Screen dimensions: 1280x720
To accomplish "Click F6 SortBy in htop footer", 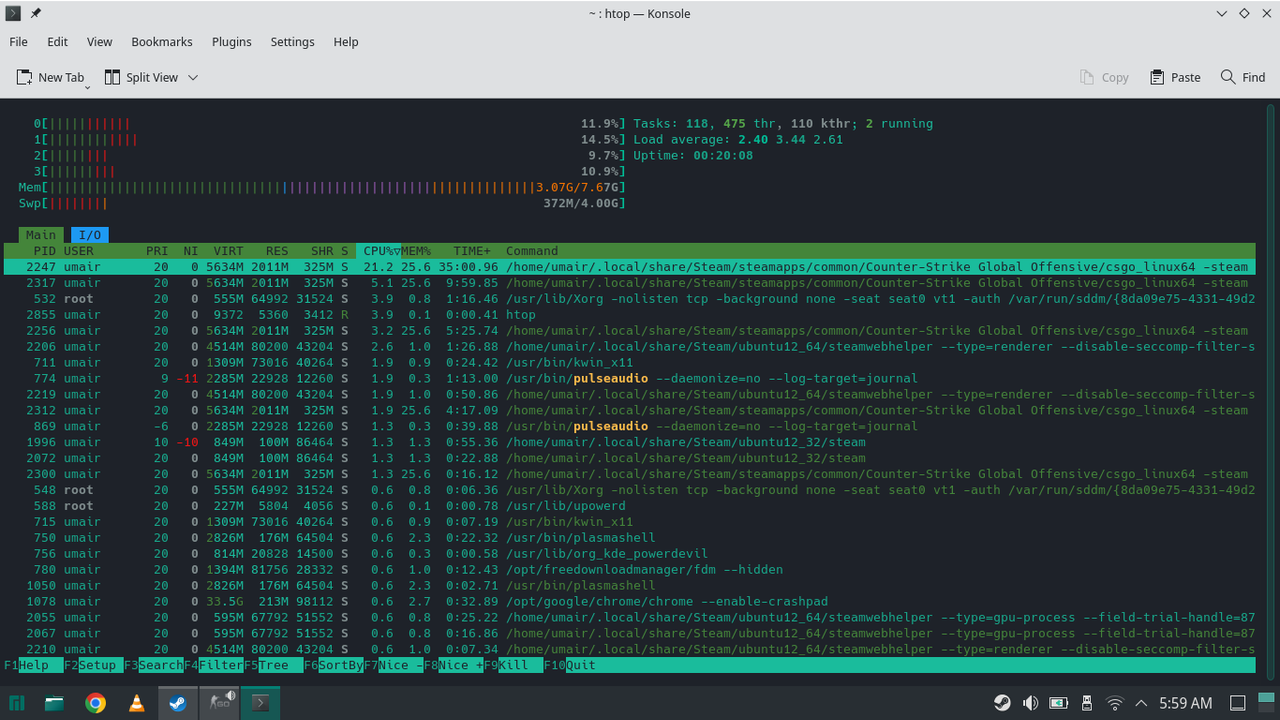I will click(x=333, y=665).
